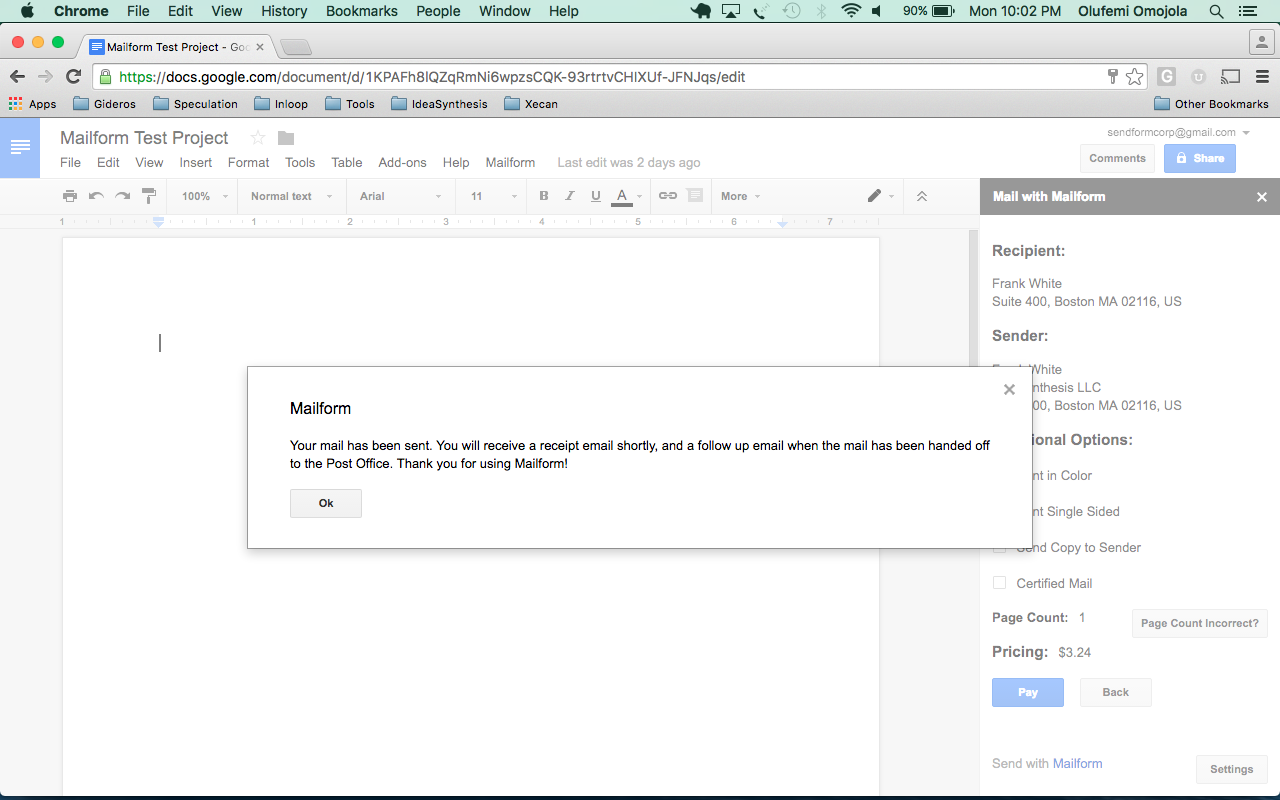Click Page Count Incorrect? in the sidebar
The height and width of the screenshot is (800, 1280).
point(1199,623)
